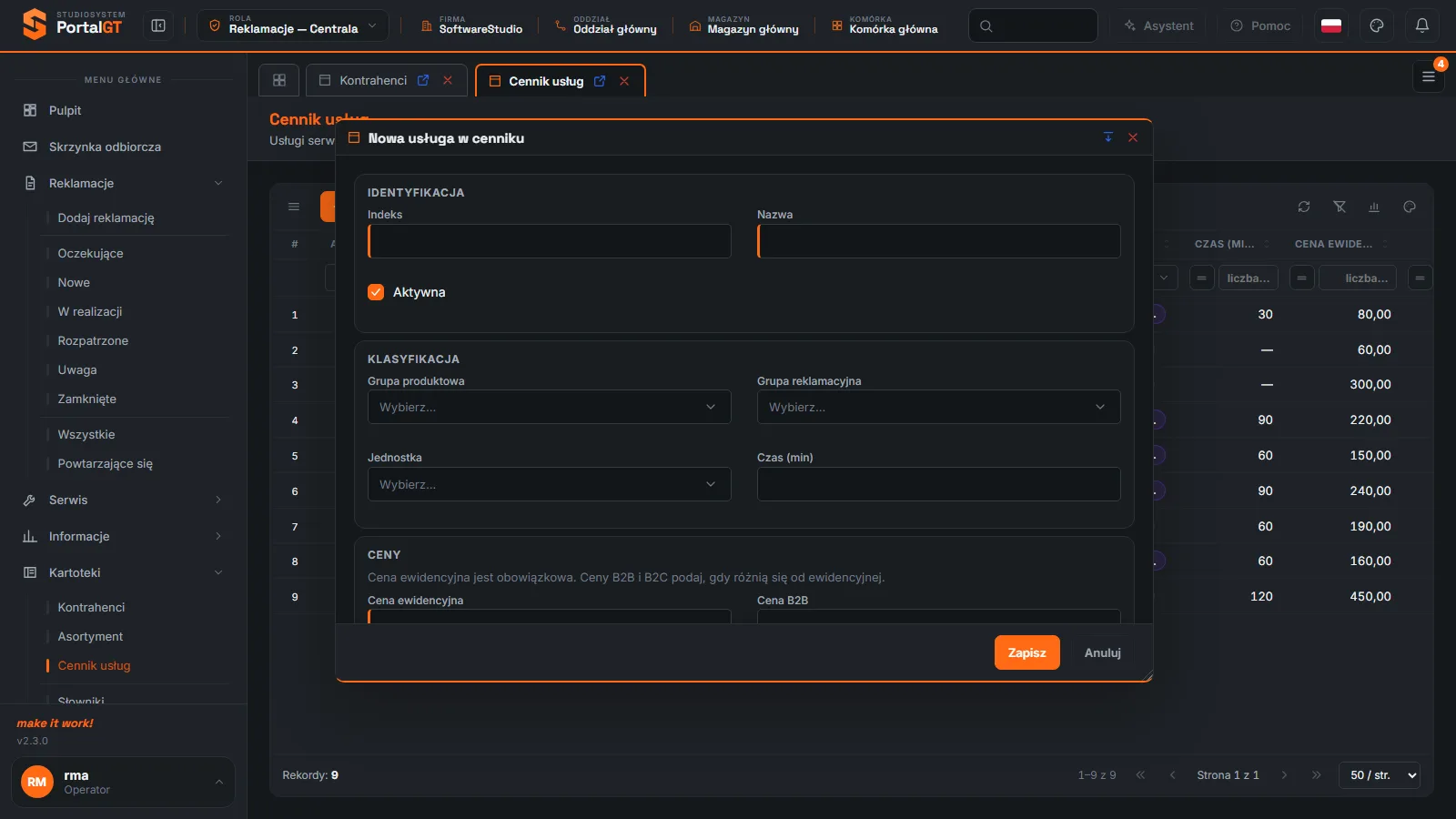Open the Grupa reklamacyjna dropdown
Image resolution: width=1456 pixels, height=819 pixels.
[938, 407]
